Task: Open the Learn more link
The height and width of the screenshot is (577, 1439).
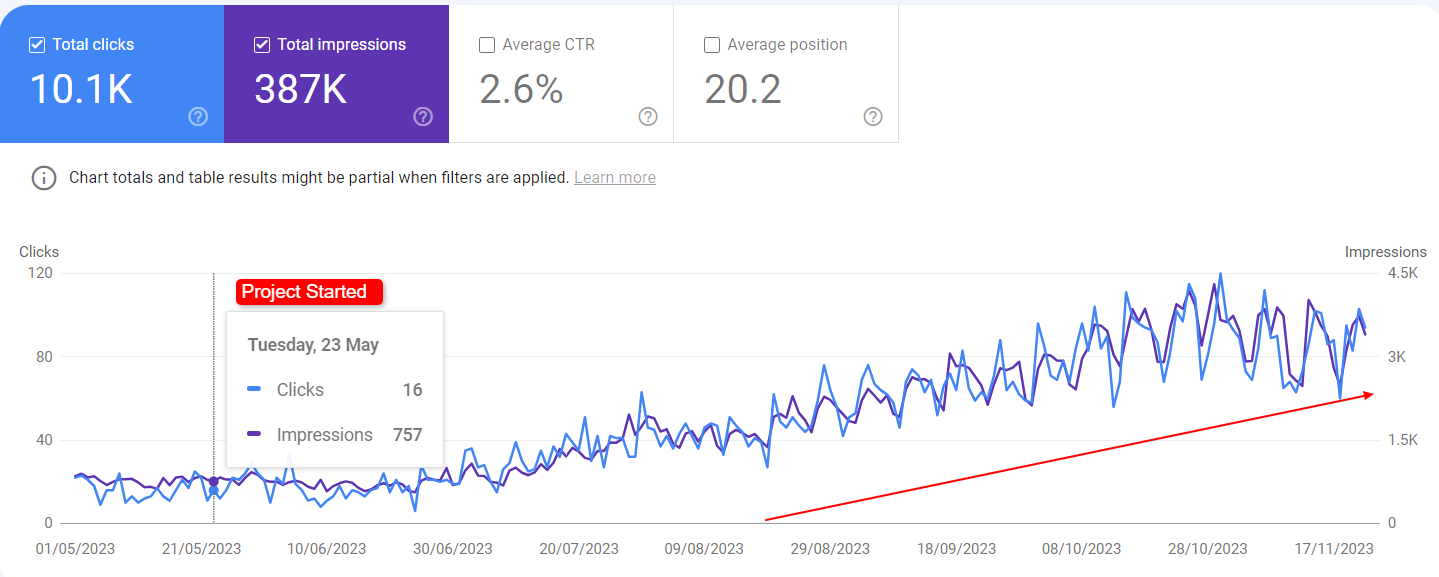Action: [615, 178]
